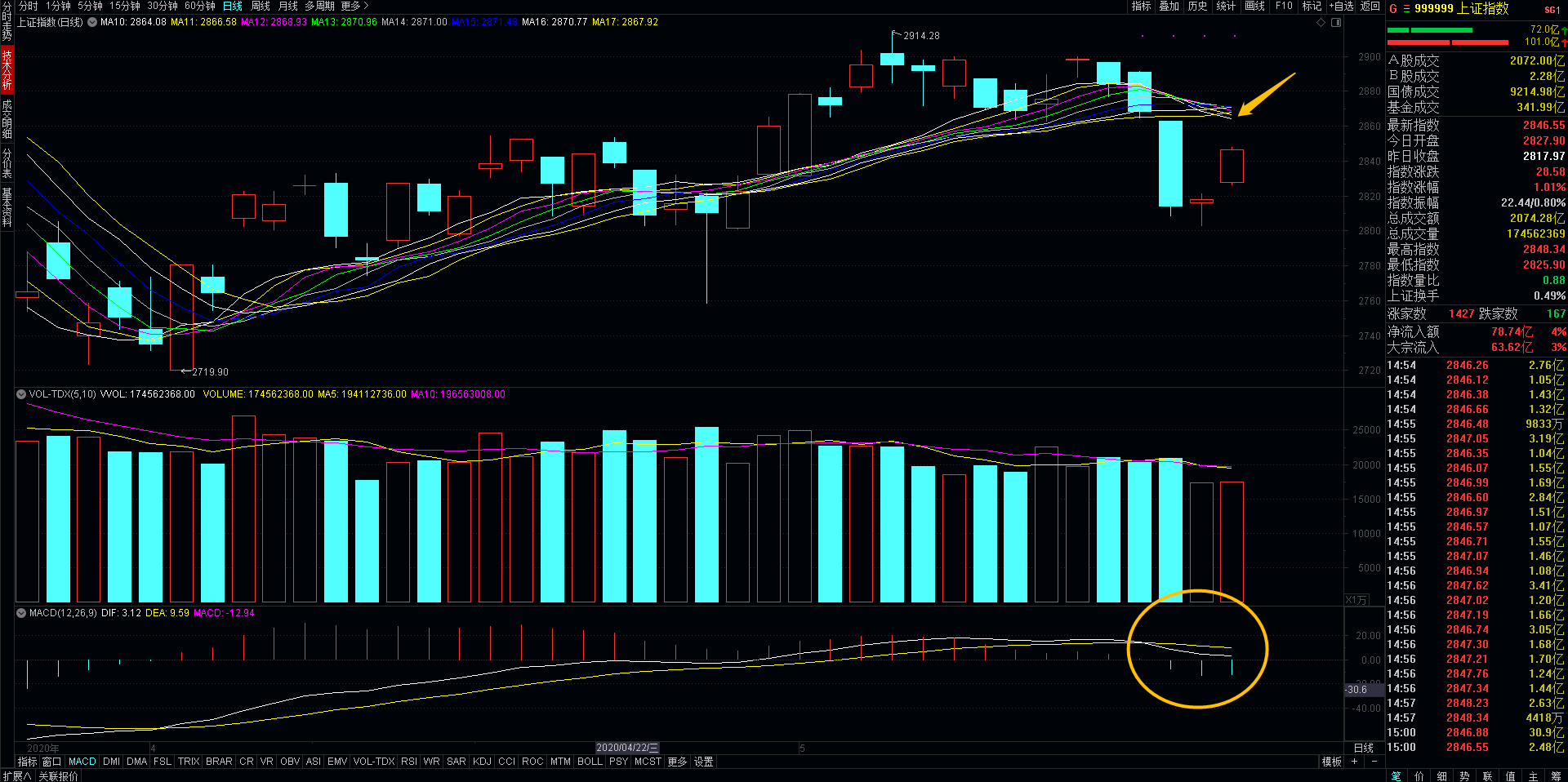Switch indicator to BOLL
The height and width of the screenshot is (782, 1568).
coord(590,762)
